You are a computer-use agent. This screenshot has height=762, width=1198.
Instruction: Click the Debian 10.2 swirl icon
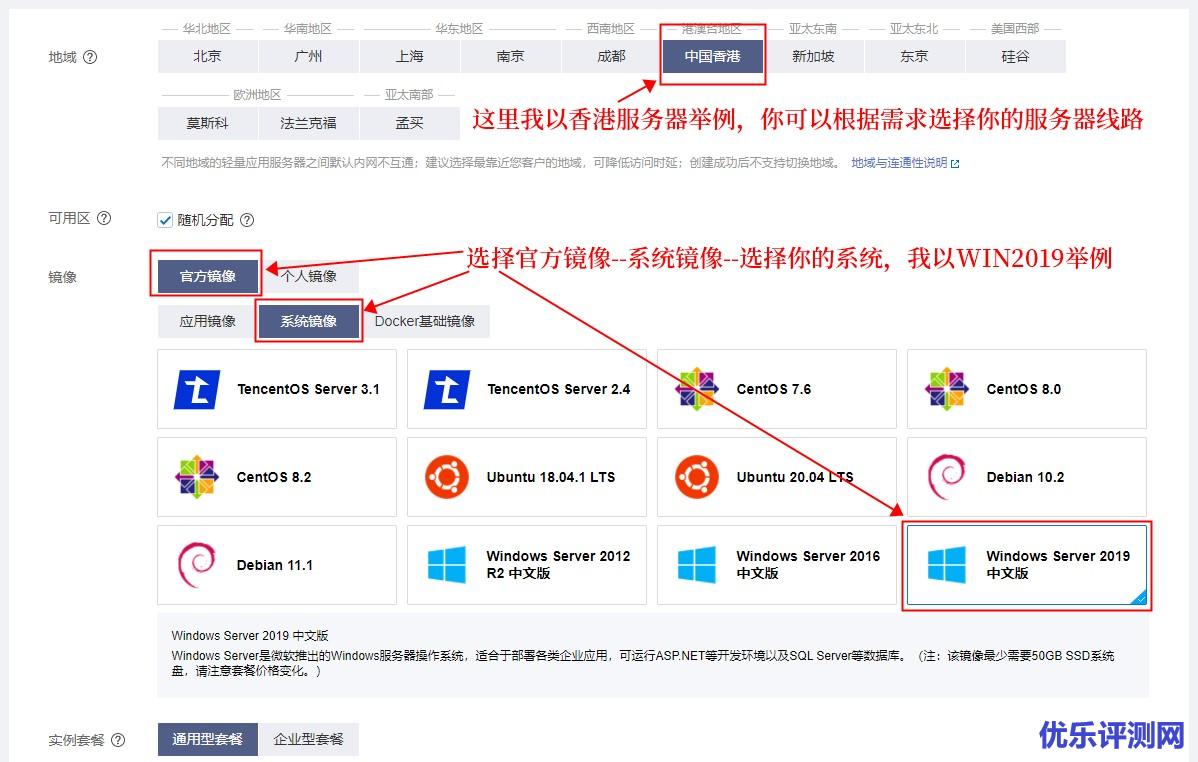click(947, 477)
